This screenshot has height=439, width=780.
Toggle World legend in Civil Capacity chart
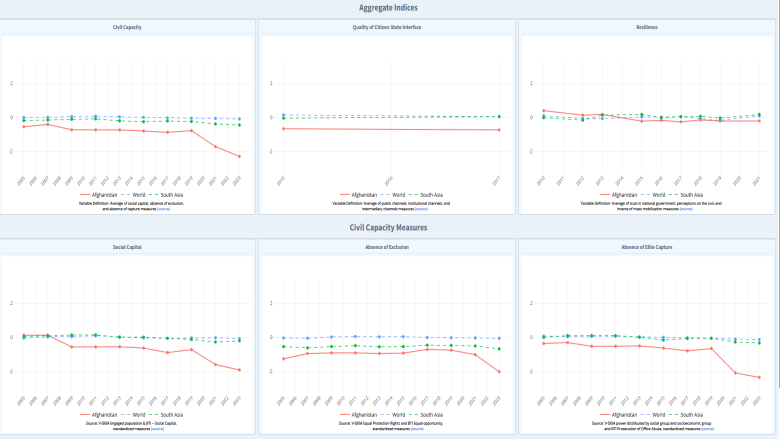(139, 194)
